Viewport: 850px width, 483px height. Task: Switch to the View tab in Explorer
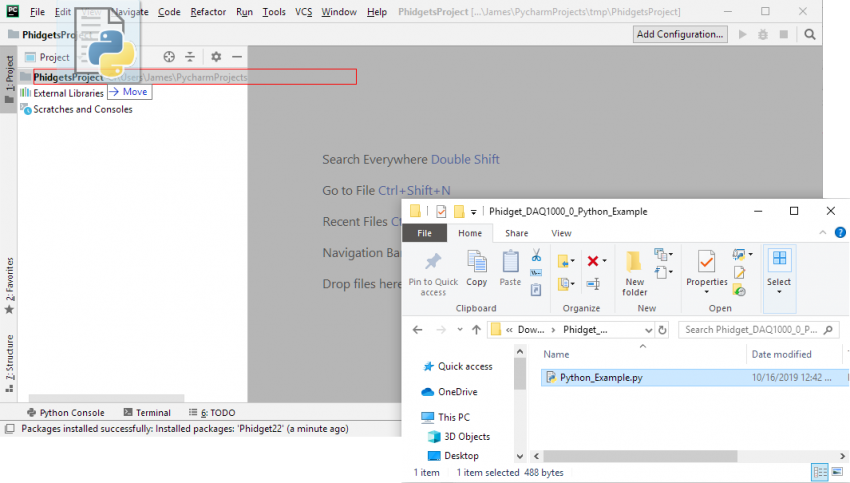(x=561, y=233)
